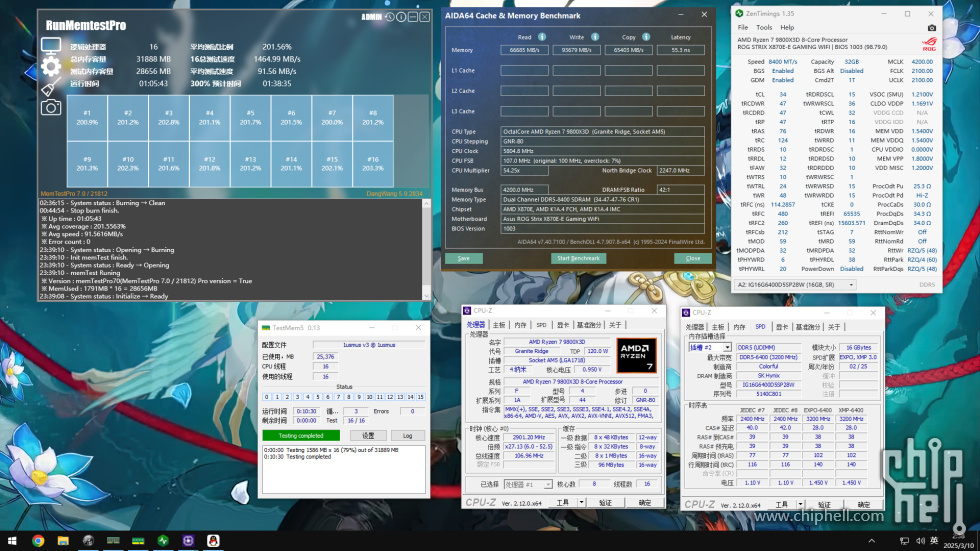
Task: Click the monitor icon in RunMemtestPro sidebar
Action: tap(51, 46)
